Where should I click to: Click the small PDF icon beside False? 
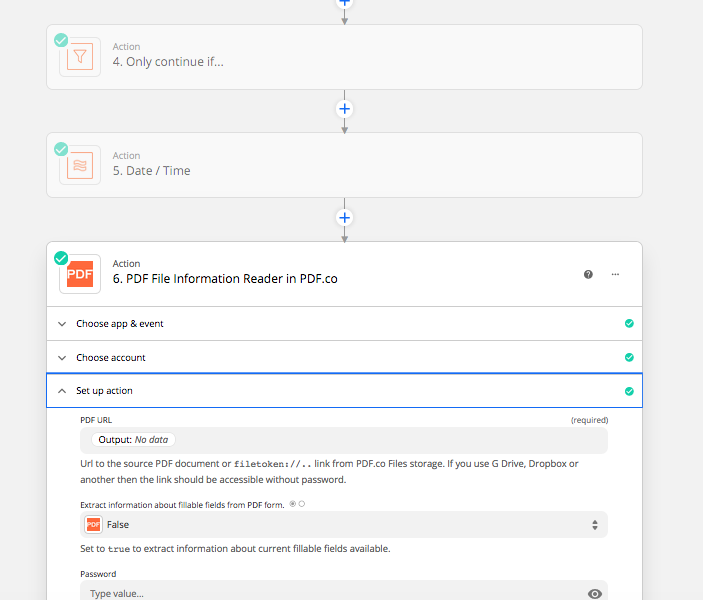pyautogui.click(x=93, y=525)
